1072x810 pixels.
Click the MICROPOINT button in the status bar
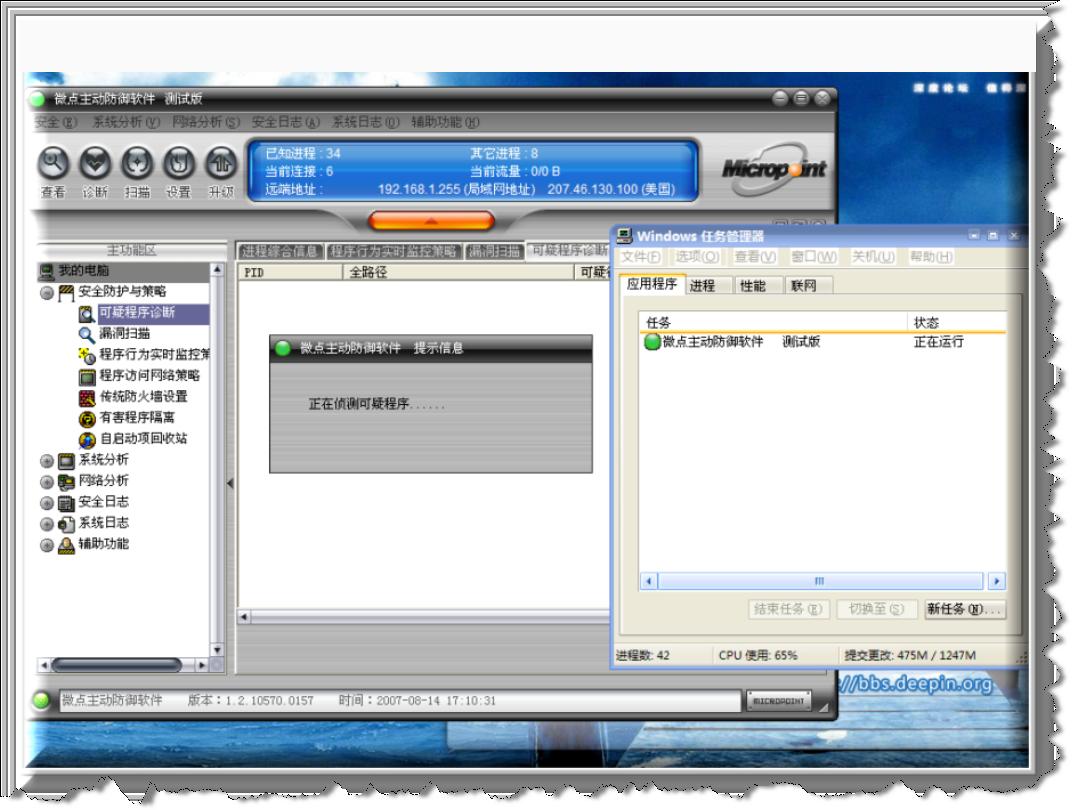(778, 701)
